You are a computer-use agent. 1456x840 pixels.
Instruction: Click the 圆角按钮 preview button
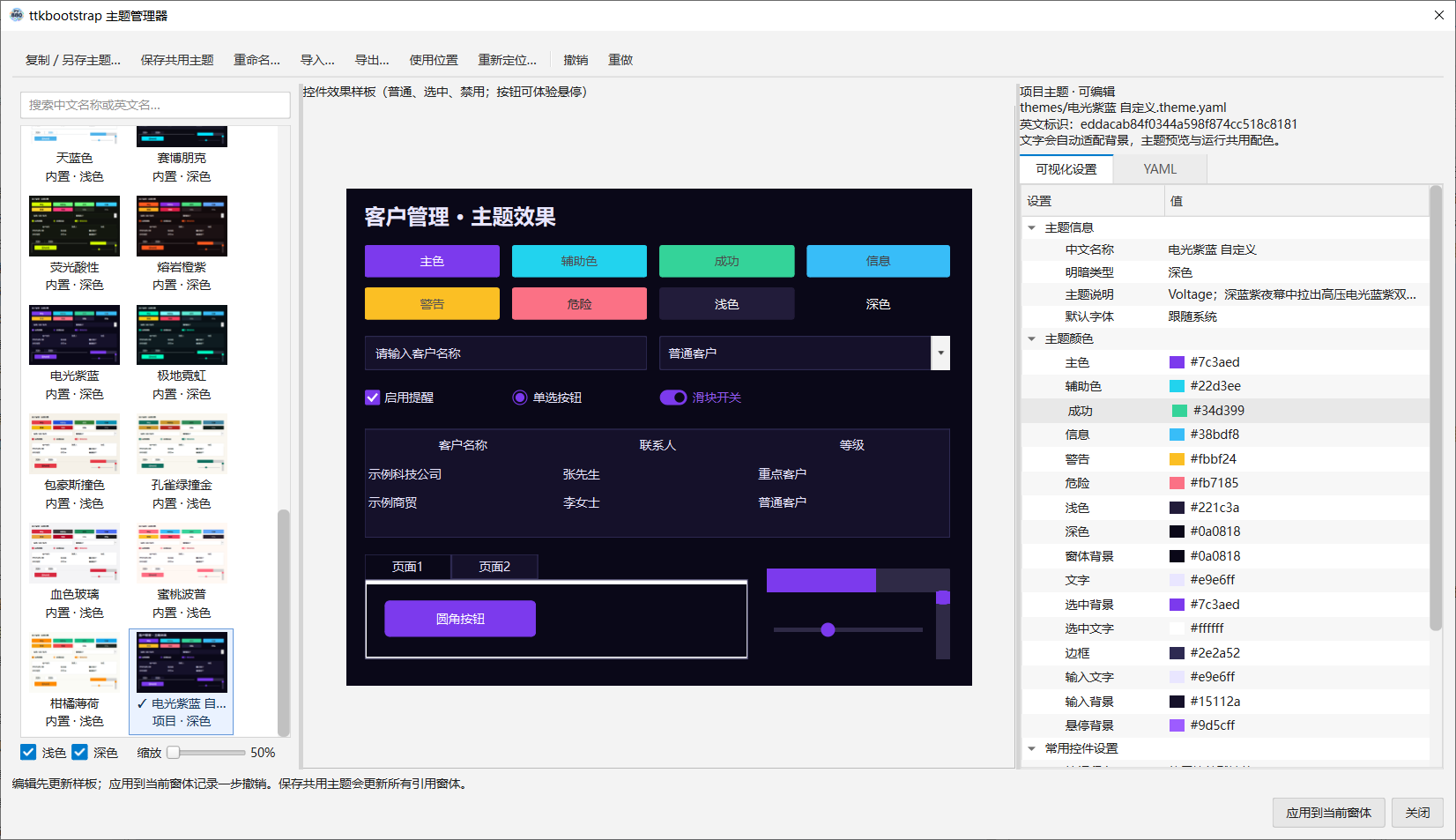[x=460, y=619]
